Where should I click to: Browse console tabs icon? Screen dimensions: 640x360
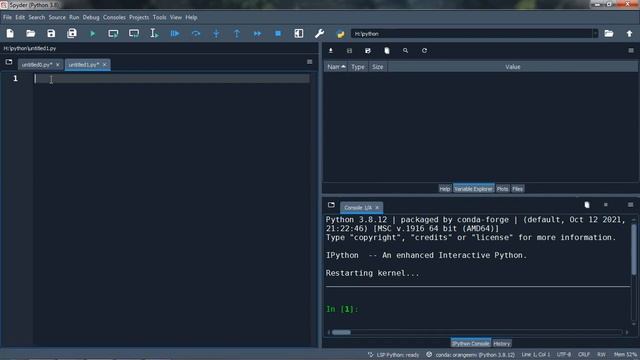click(x=331, y=204)
